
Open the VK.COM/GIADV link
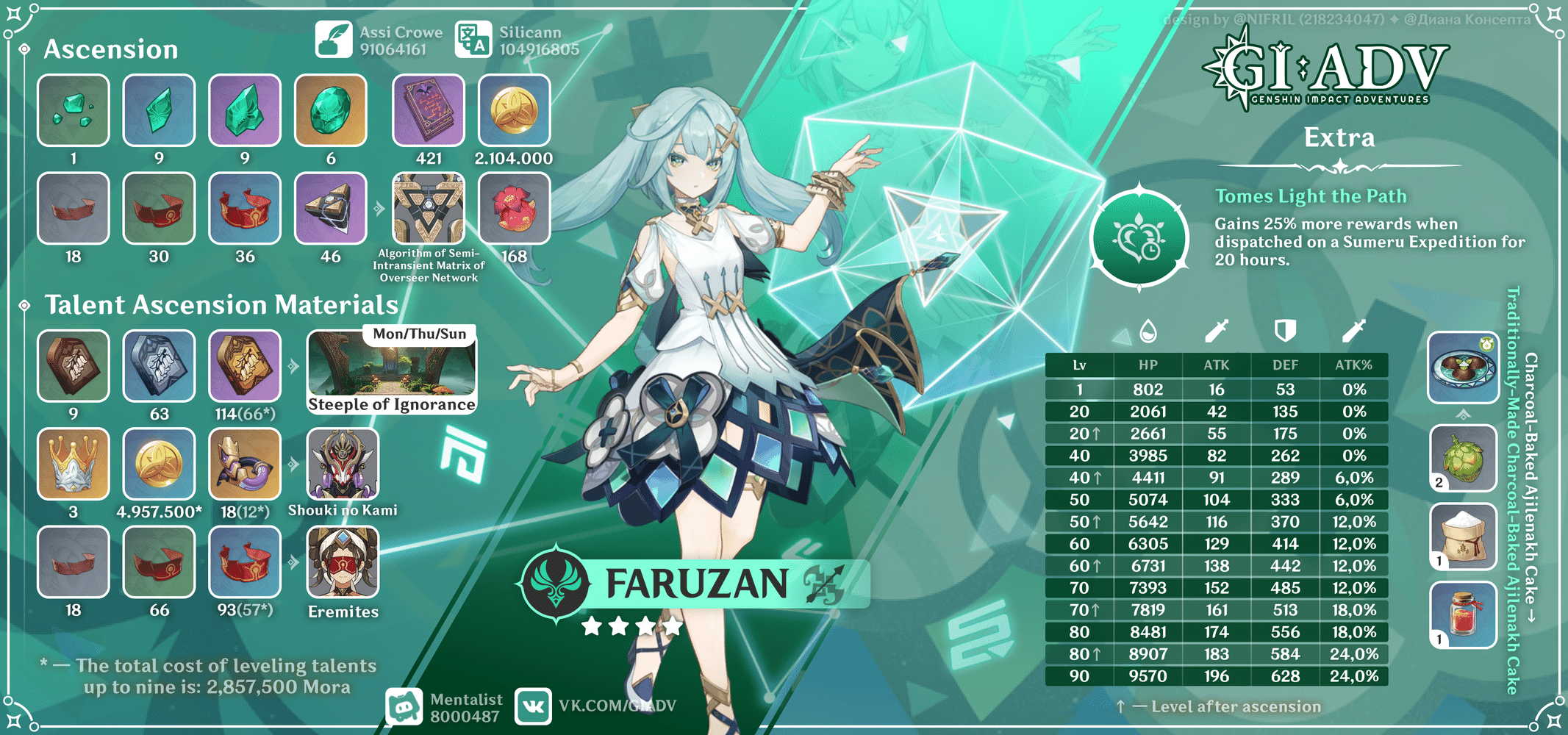[x=616, y=706]
